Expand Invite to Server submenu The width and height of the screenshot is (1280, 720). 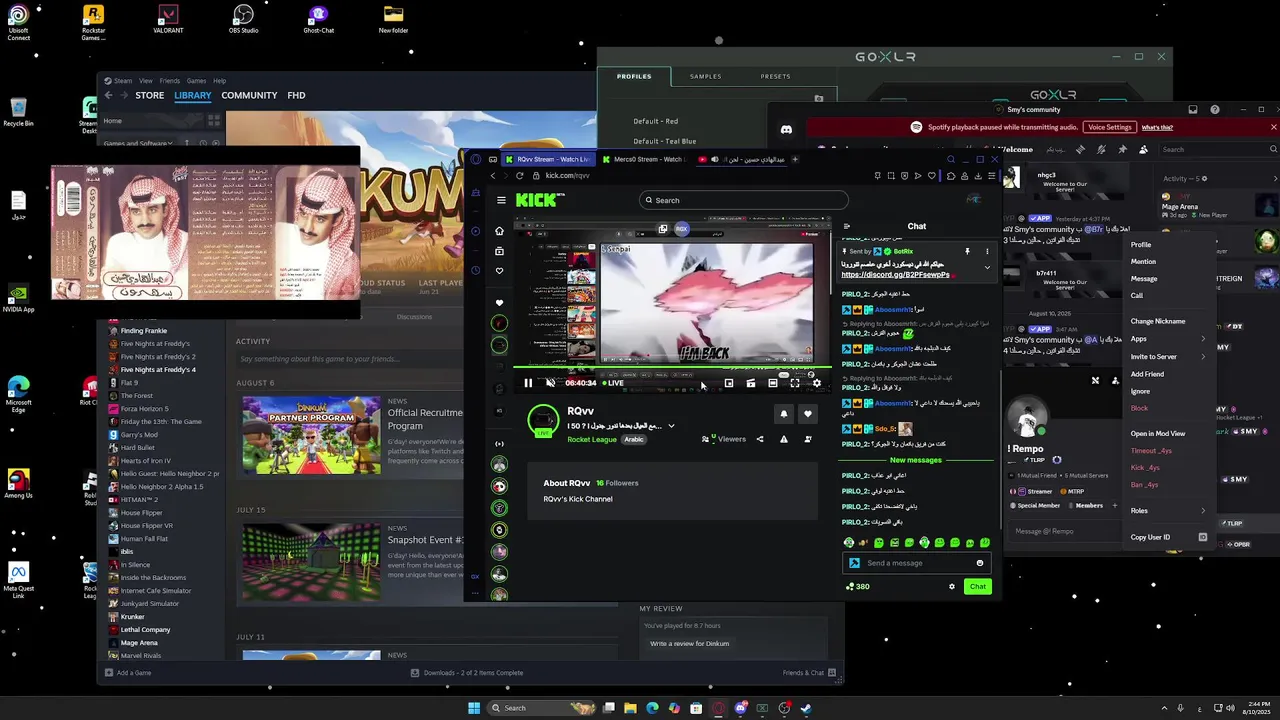point(1168,356)
